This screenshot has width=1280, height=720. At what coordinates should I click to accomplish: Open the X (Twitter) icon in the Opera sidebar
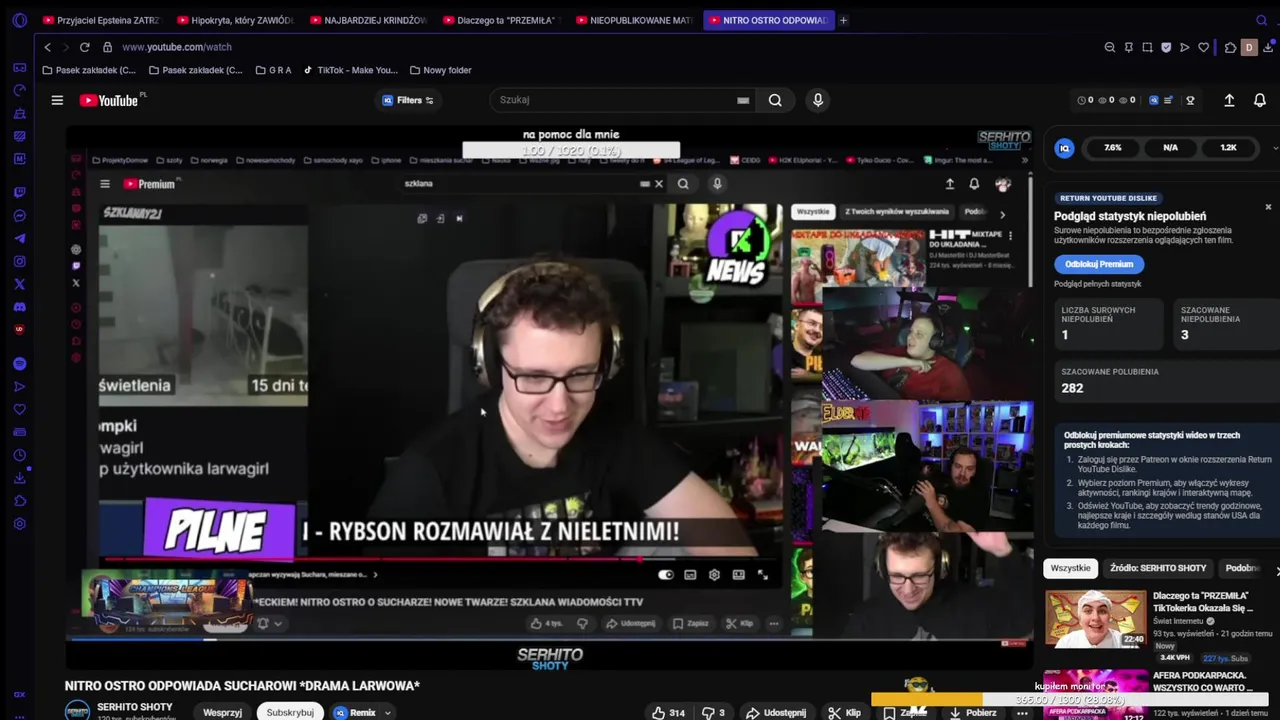[x=19, y=284]
